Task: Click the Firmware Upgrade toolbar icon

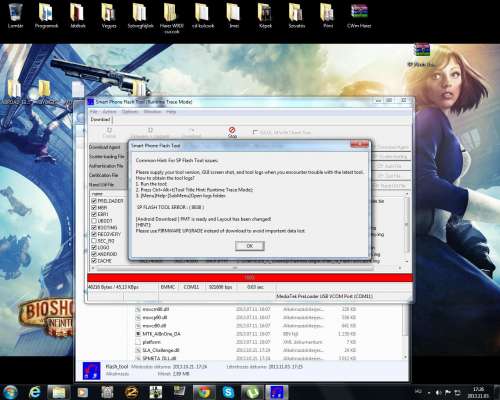Action: 150,132
